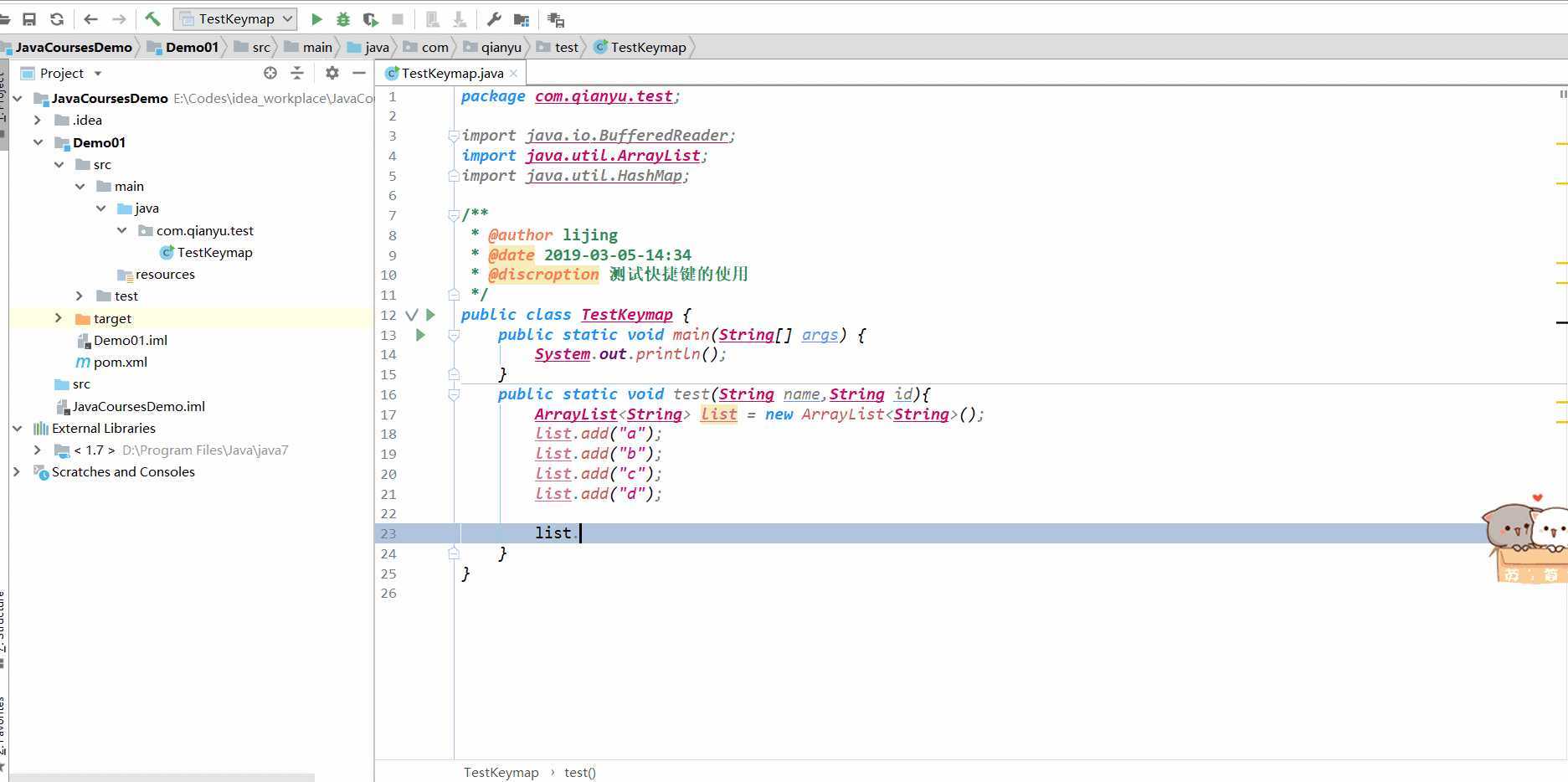Place cursor on list.add("c") line
This screenshot has height=782, width=1568.
(x=598, y=474)
